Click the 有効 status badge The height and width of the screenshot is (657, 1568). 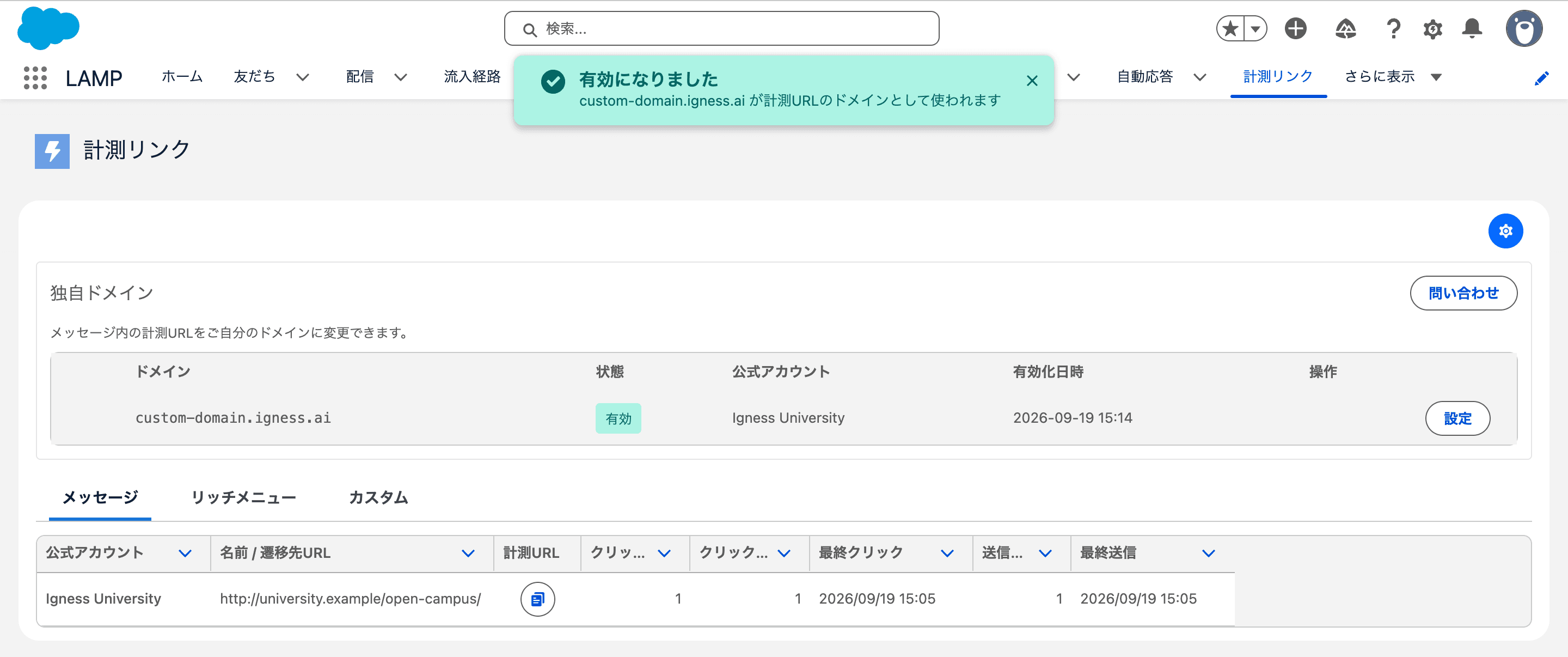[618, 418]
